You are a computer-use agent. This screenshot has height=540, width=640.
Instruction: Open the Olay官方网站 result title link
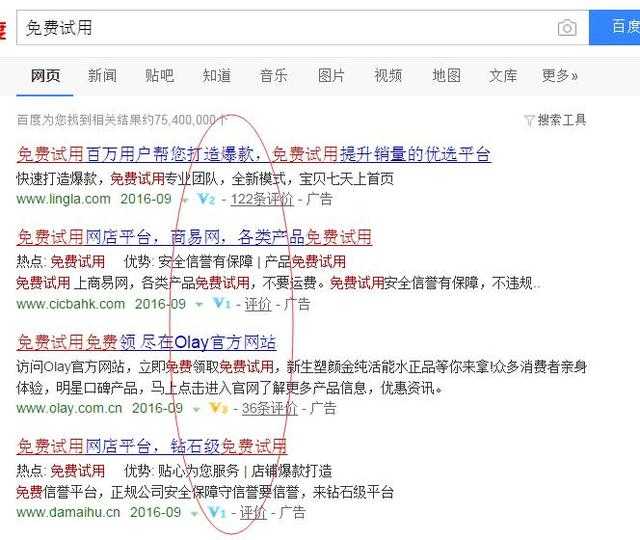(147, 342)
